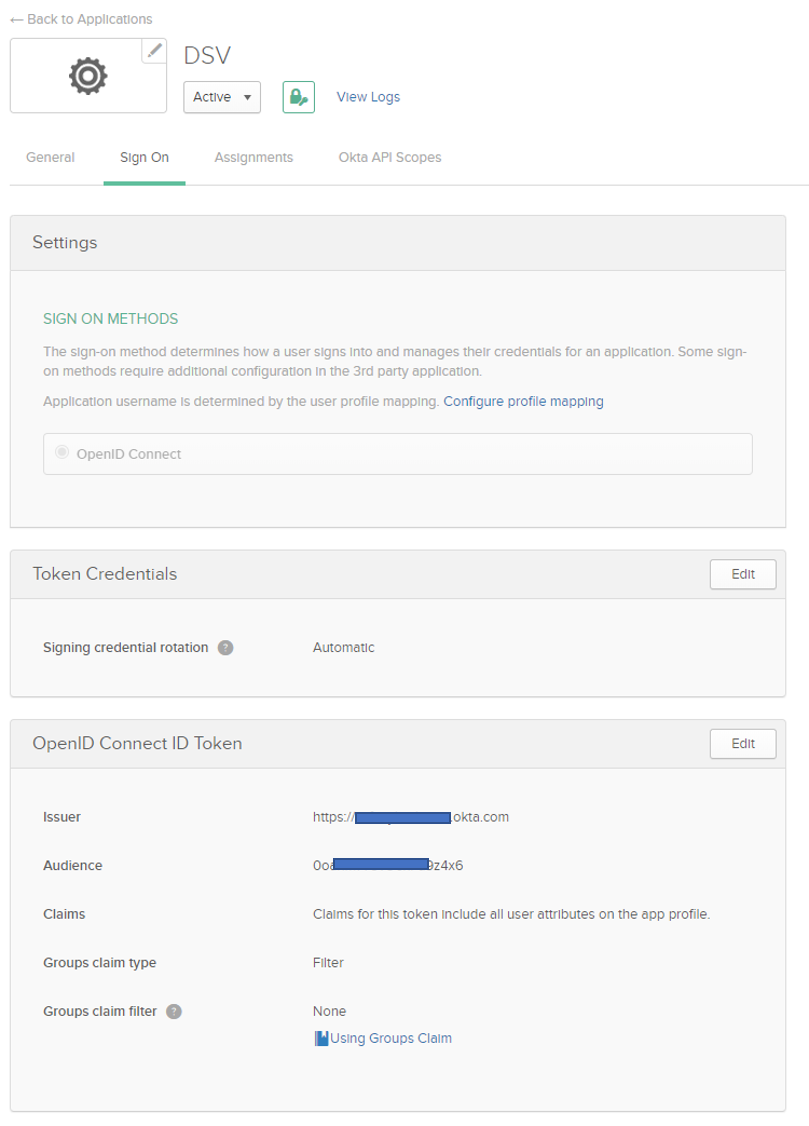Image resolution: width=809 pixels, height=1126 pixels.
Task: Click help icon beside Signing credential rotation
Action: click(226, 647)
